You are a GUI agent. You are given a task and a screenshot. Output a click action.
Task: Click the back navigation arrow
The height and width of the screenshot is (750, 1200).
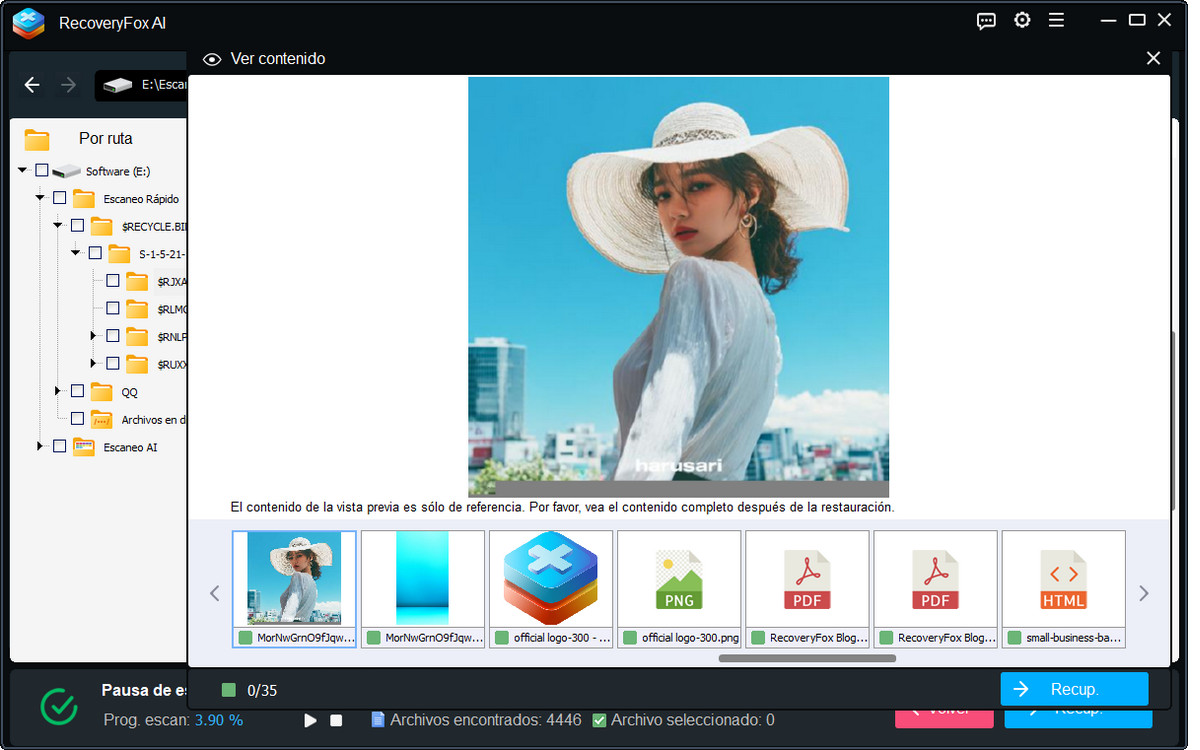[x=31, y=85]
